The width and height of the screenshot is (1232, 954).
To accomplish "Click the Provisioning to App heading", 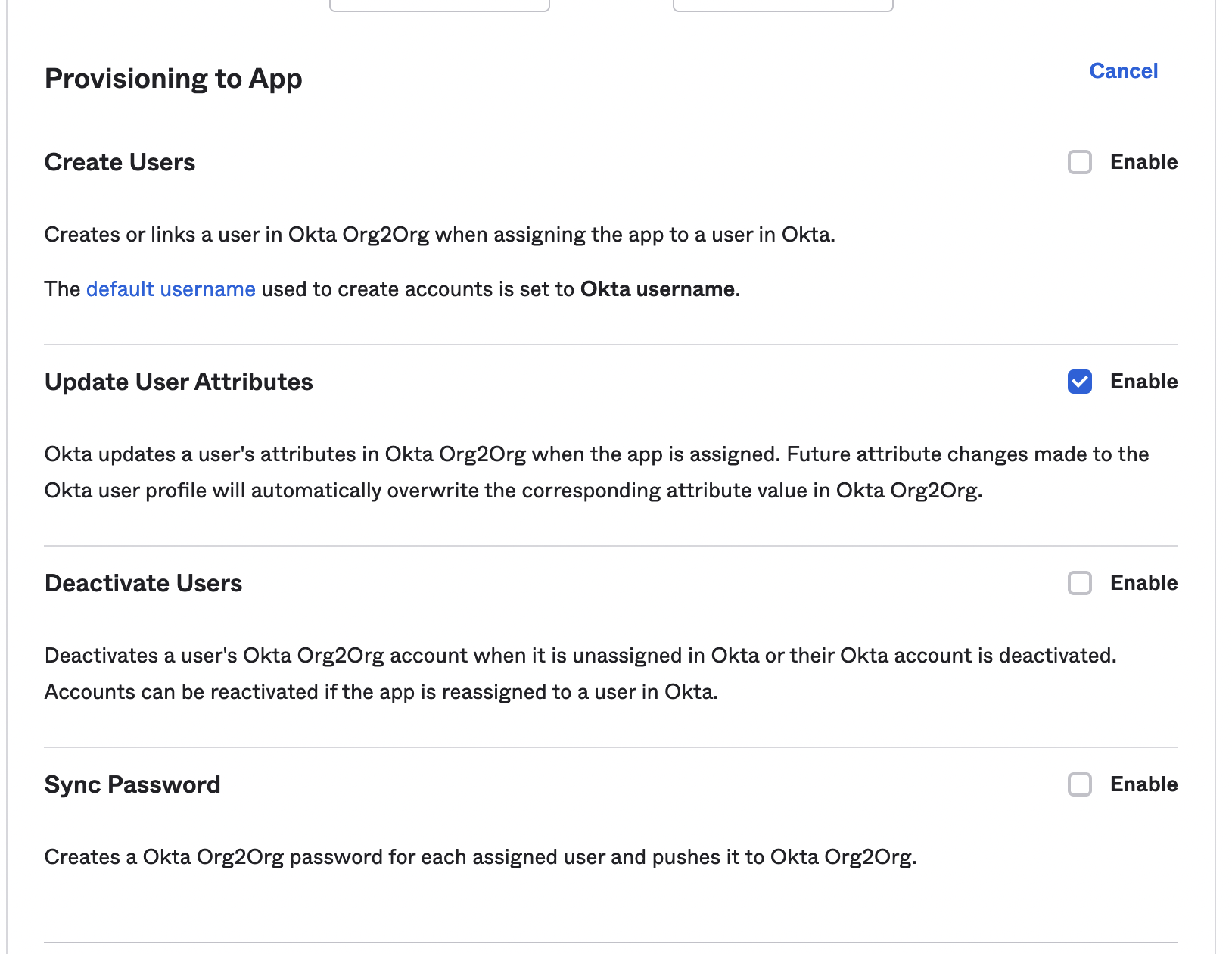I will pyautogui.click(x=173, y=79).
